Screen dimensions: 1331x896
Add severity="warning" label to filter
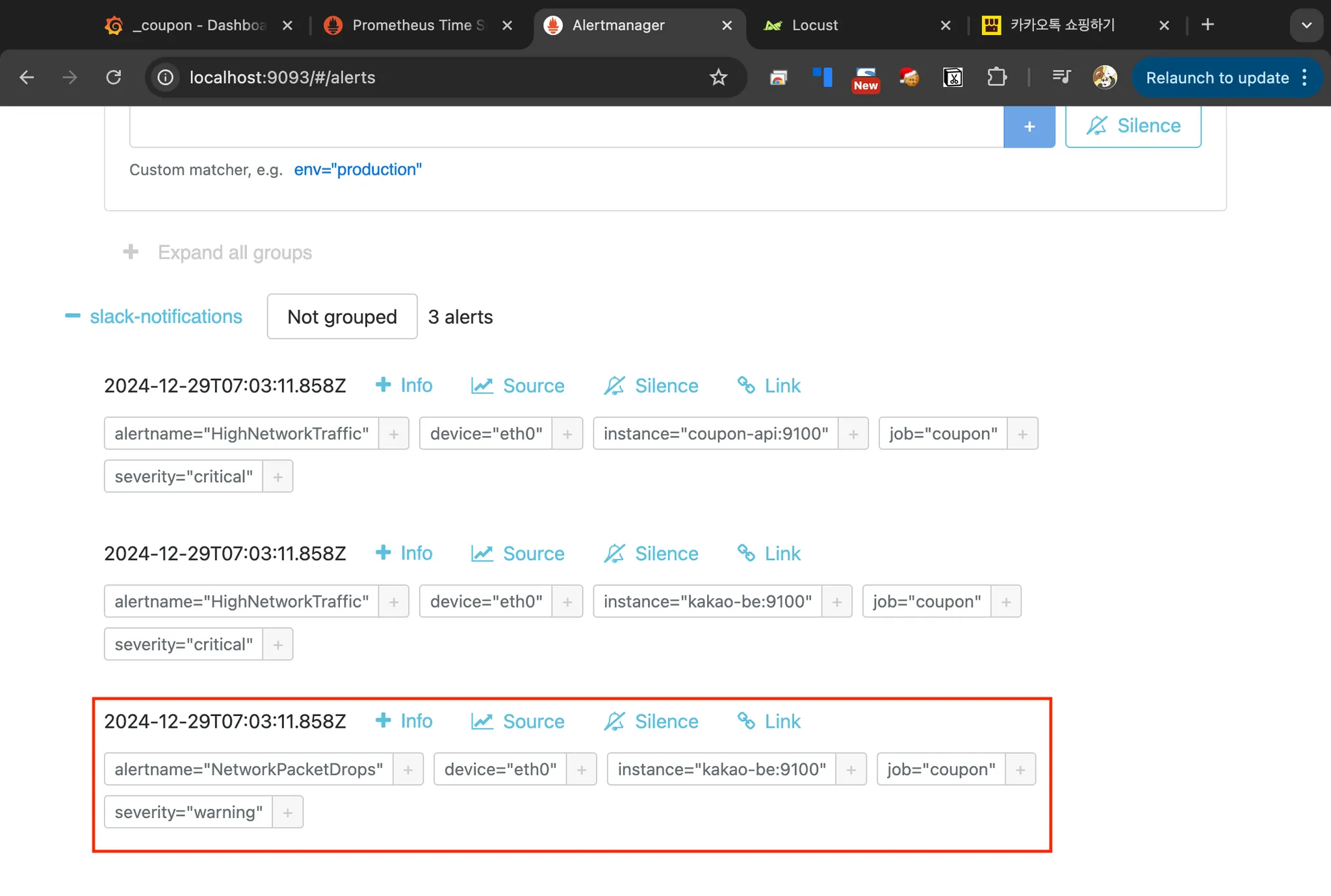pos(288,812)
